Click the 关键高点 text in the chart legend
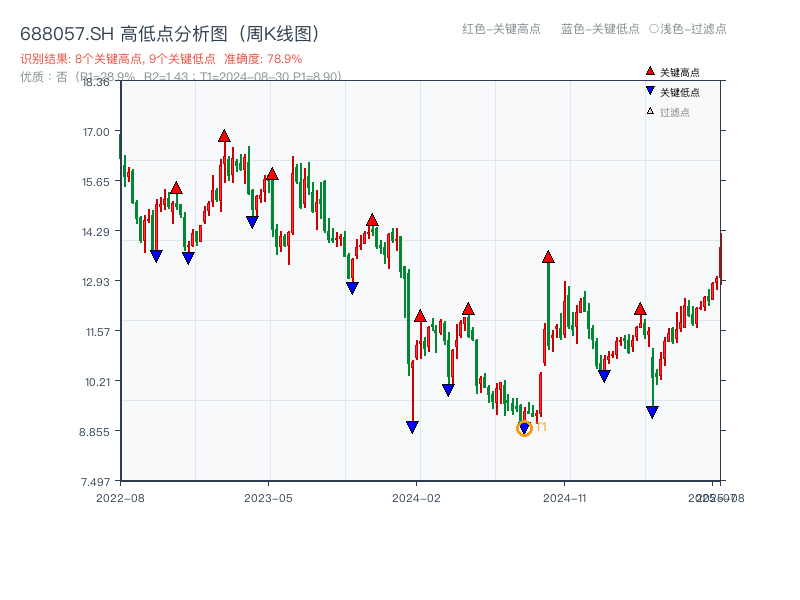This screenshot has height=600, width=800. coord(680,72)
